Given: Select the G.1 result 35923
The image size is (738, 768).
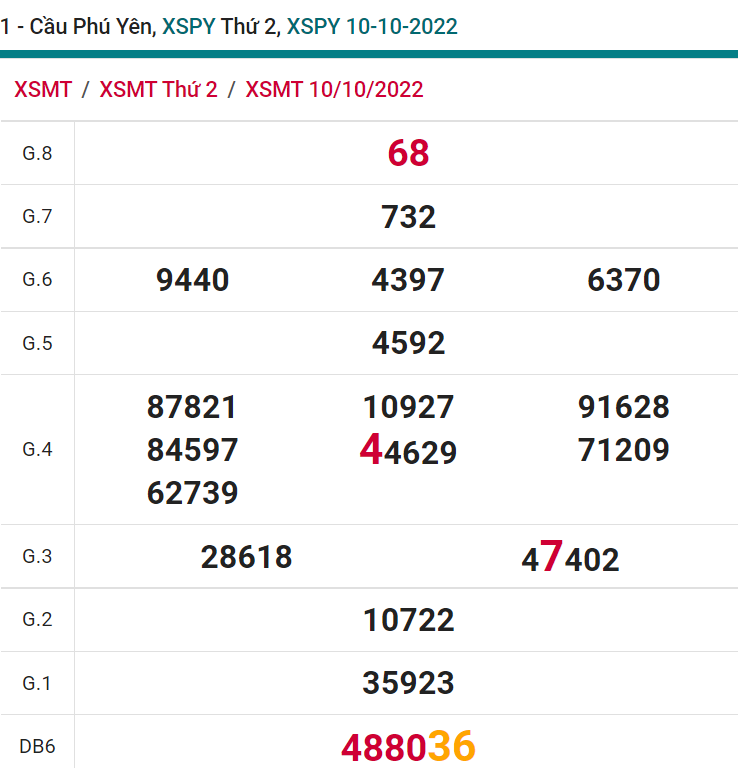Looking at the screenshot, I should pos(408,683).
